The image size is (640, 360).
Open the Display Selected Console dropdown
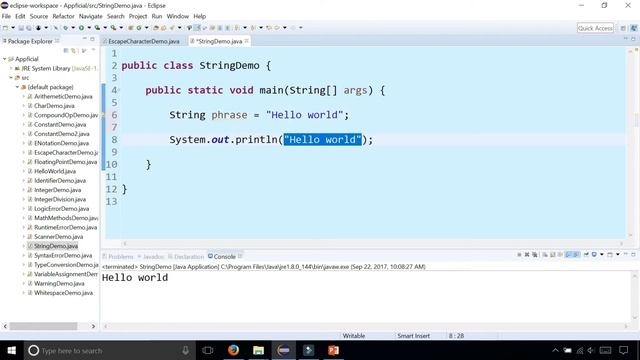tap(602, 255)
